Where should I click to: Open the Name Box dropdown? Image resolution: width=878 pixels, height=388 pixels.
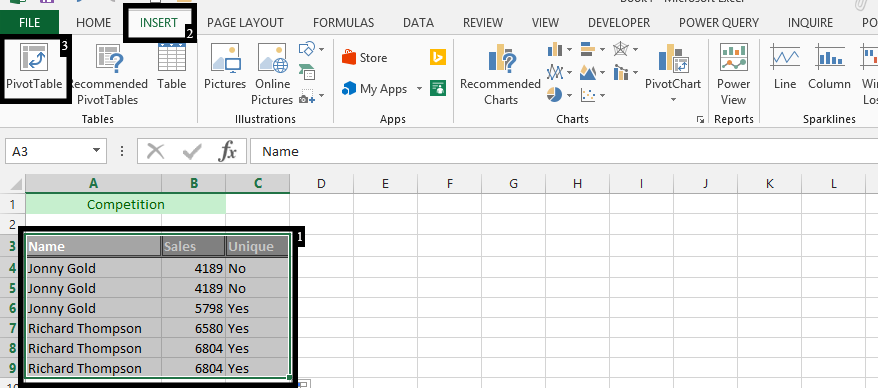pos(96,151)
